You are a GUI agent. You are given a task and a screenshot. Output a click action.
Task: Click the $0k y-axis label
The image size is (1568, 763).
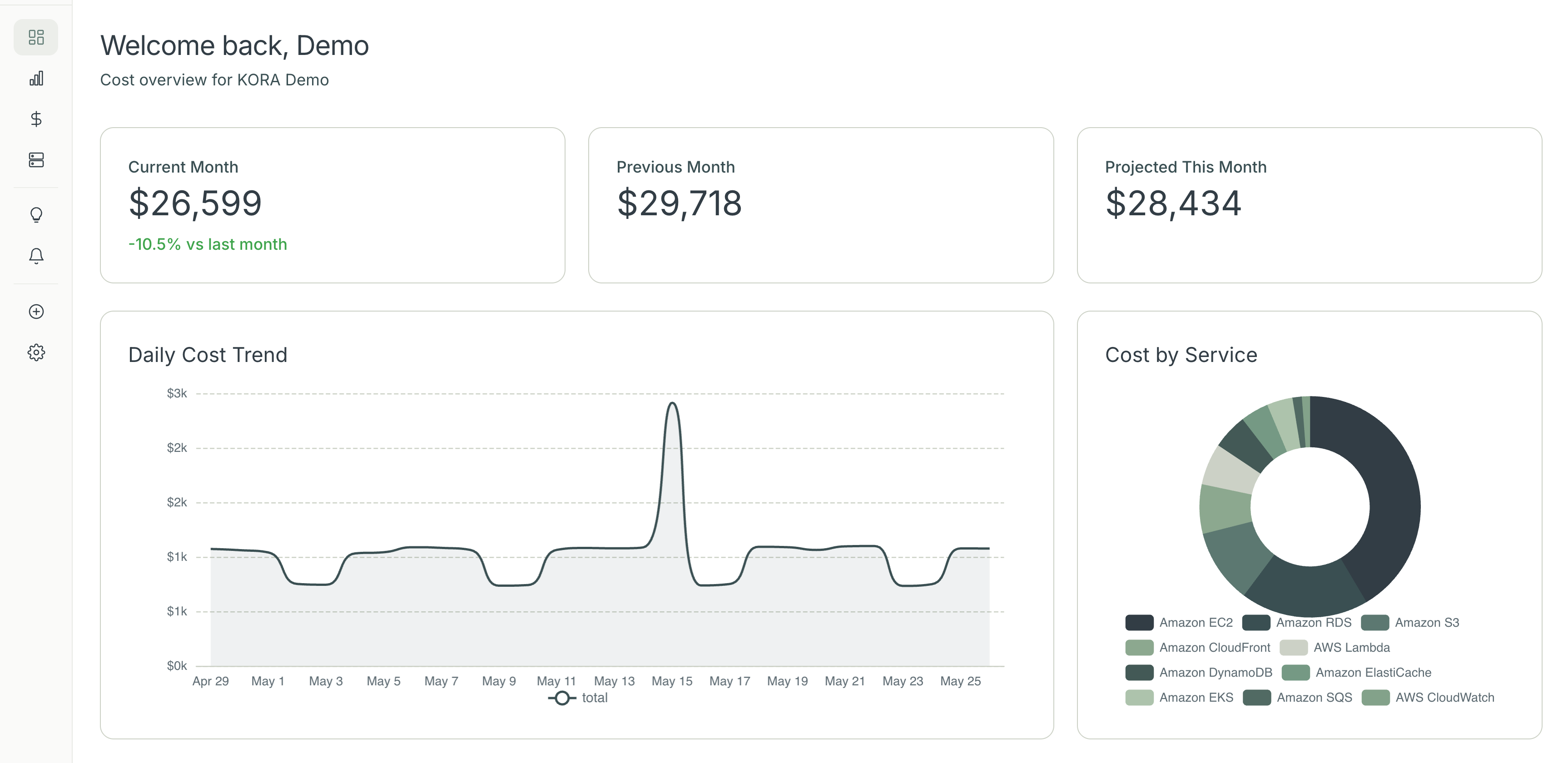pyautogui.click(x=177, y=666)
